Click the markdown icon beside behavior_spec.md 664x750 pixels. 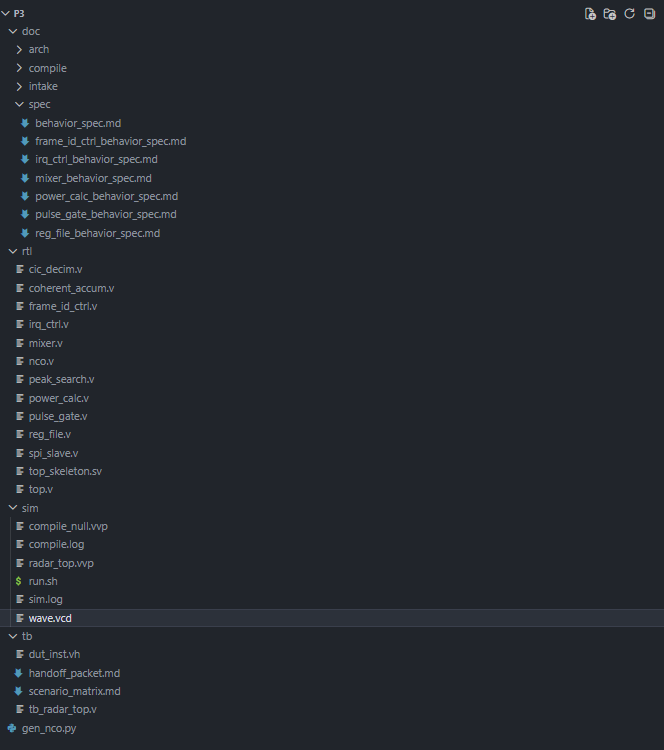coord(25,123)
